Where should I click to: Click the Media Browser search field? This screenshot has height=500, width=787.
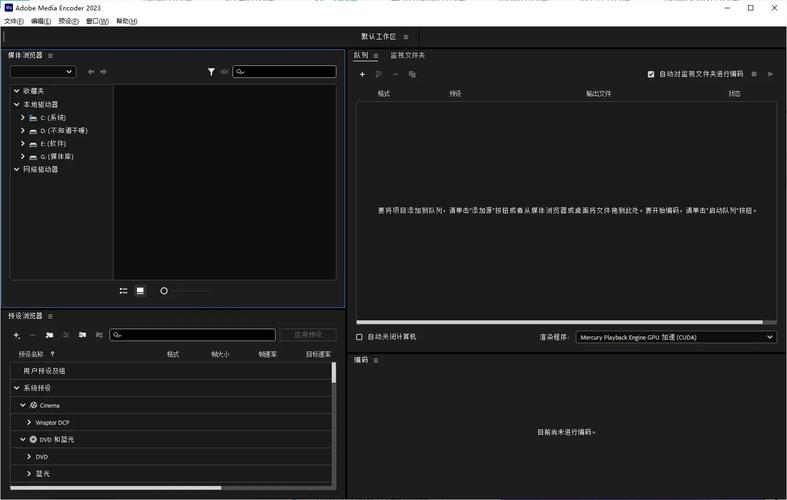point(285,72)
